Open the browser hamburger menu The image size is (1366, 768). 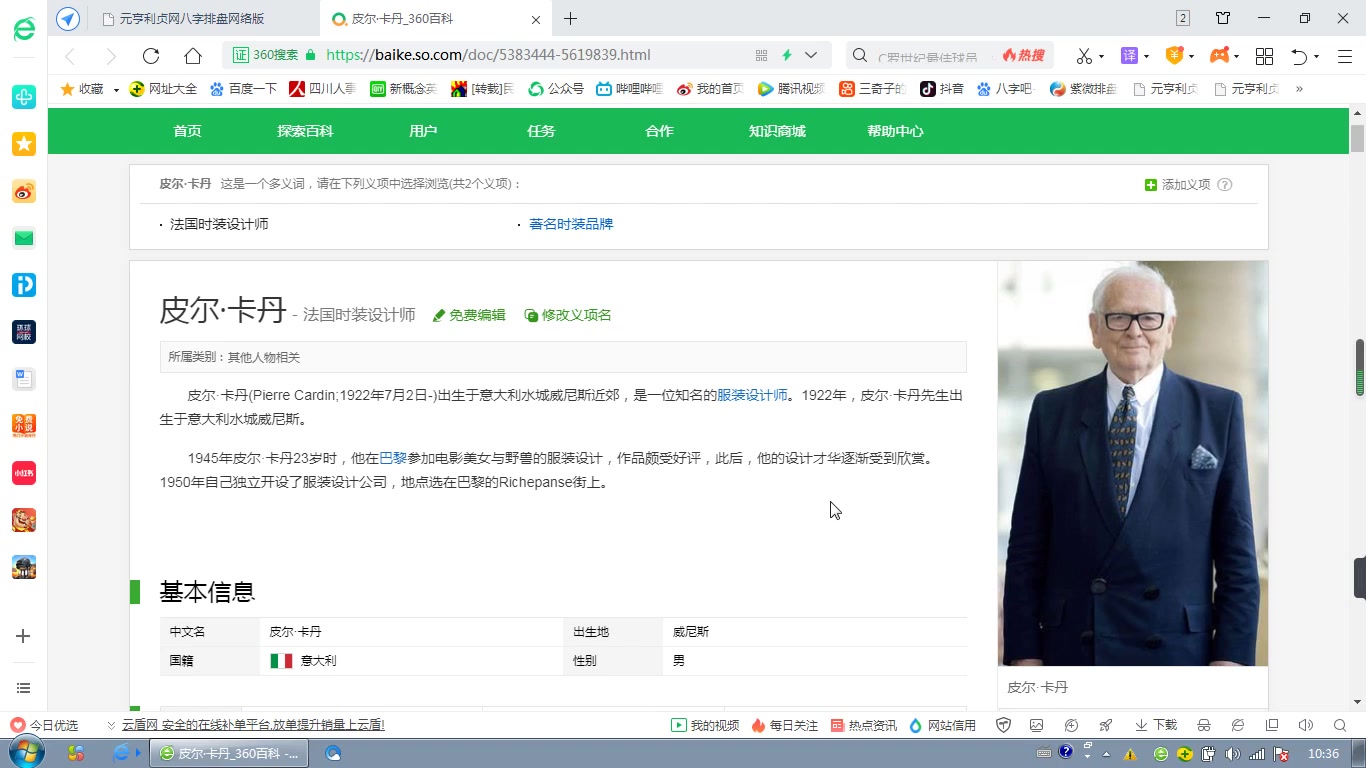[1343, 56]
